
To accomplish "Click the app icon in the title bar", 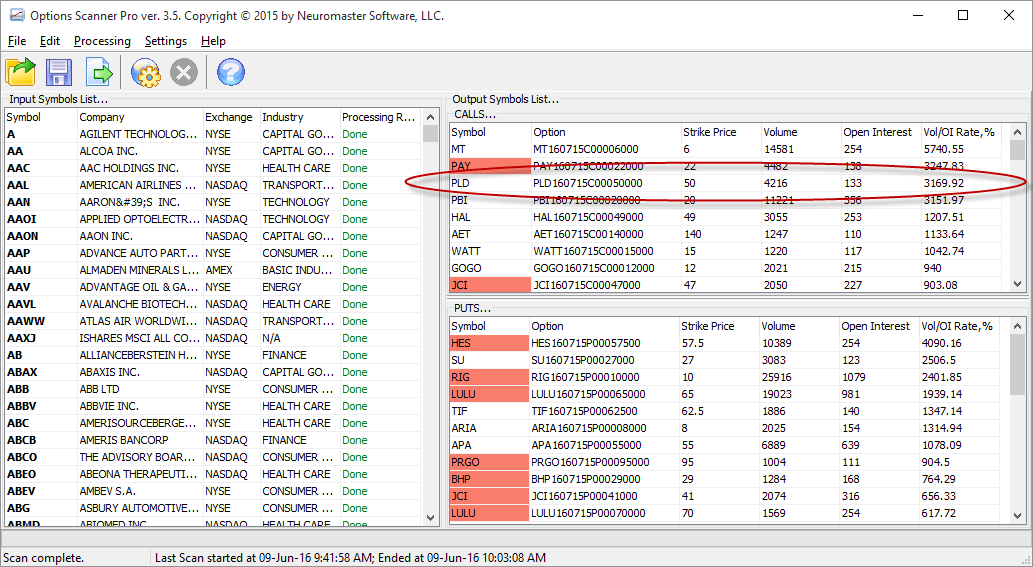I will point(16,15).
